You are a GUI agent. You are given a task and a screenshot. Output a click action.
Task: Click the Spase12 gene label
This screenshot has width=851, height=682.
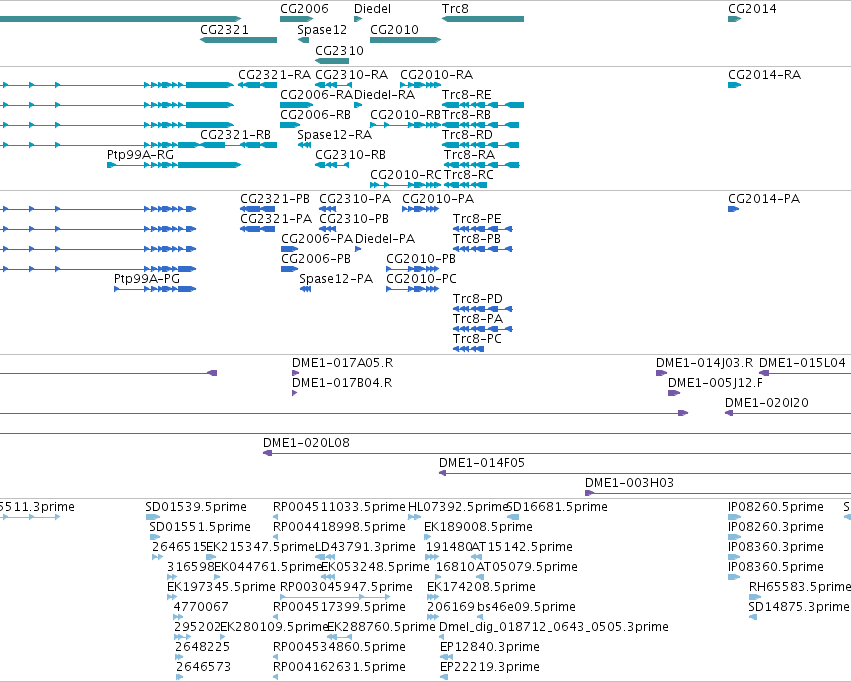[322, 30]
